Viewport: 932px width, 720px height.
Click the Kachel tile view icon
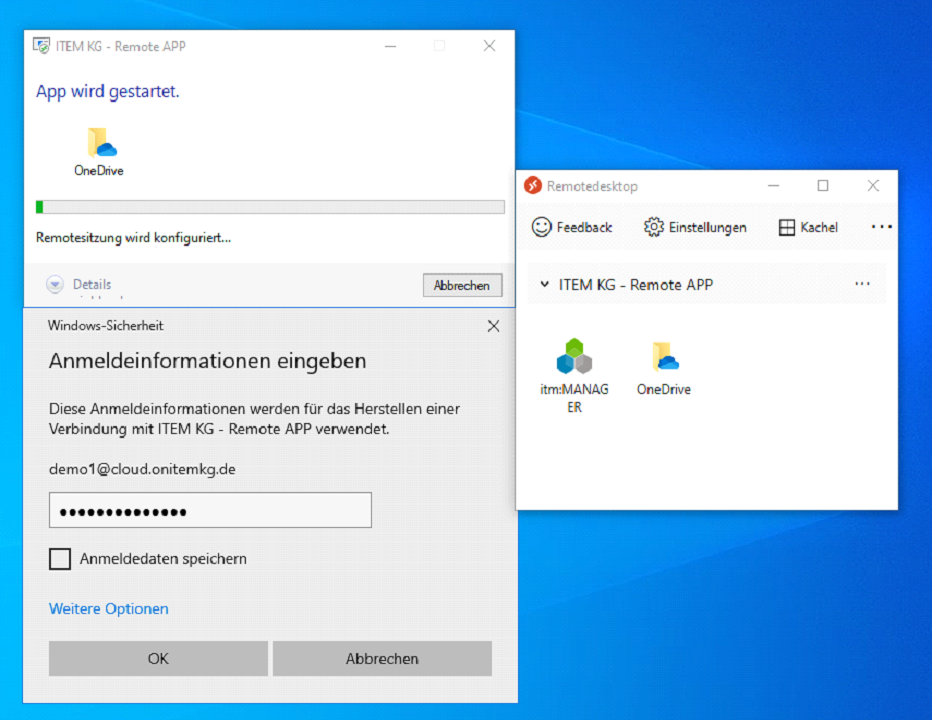coord(786,227)
